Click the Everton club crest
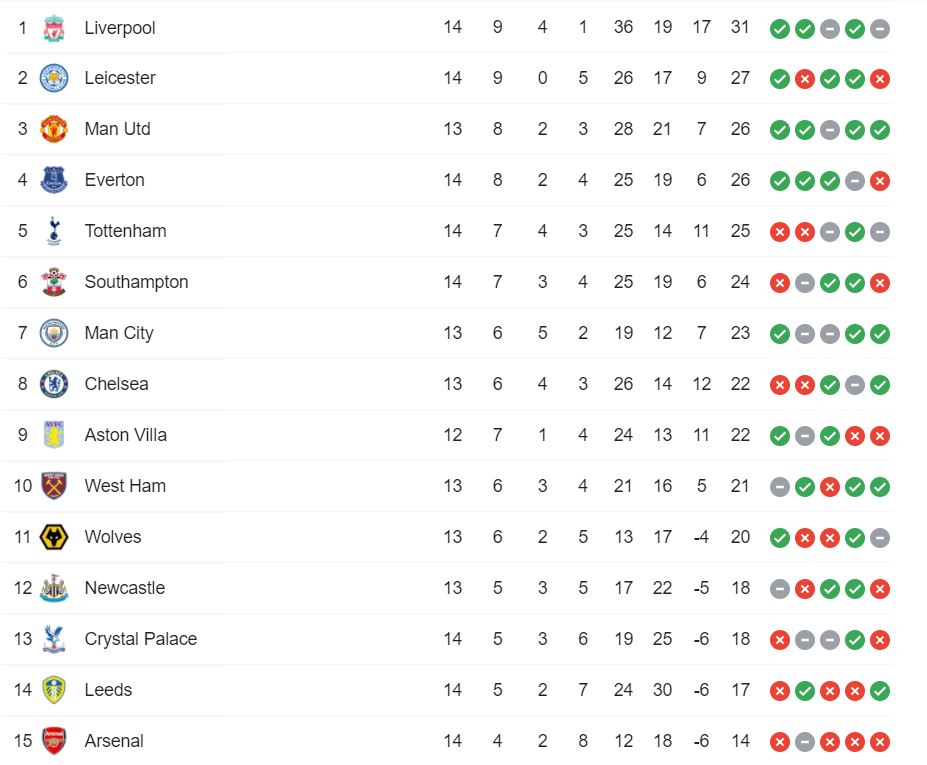The image size is (927, 765). pyautogui.click(x=54, y=180)
